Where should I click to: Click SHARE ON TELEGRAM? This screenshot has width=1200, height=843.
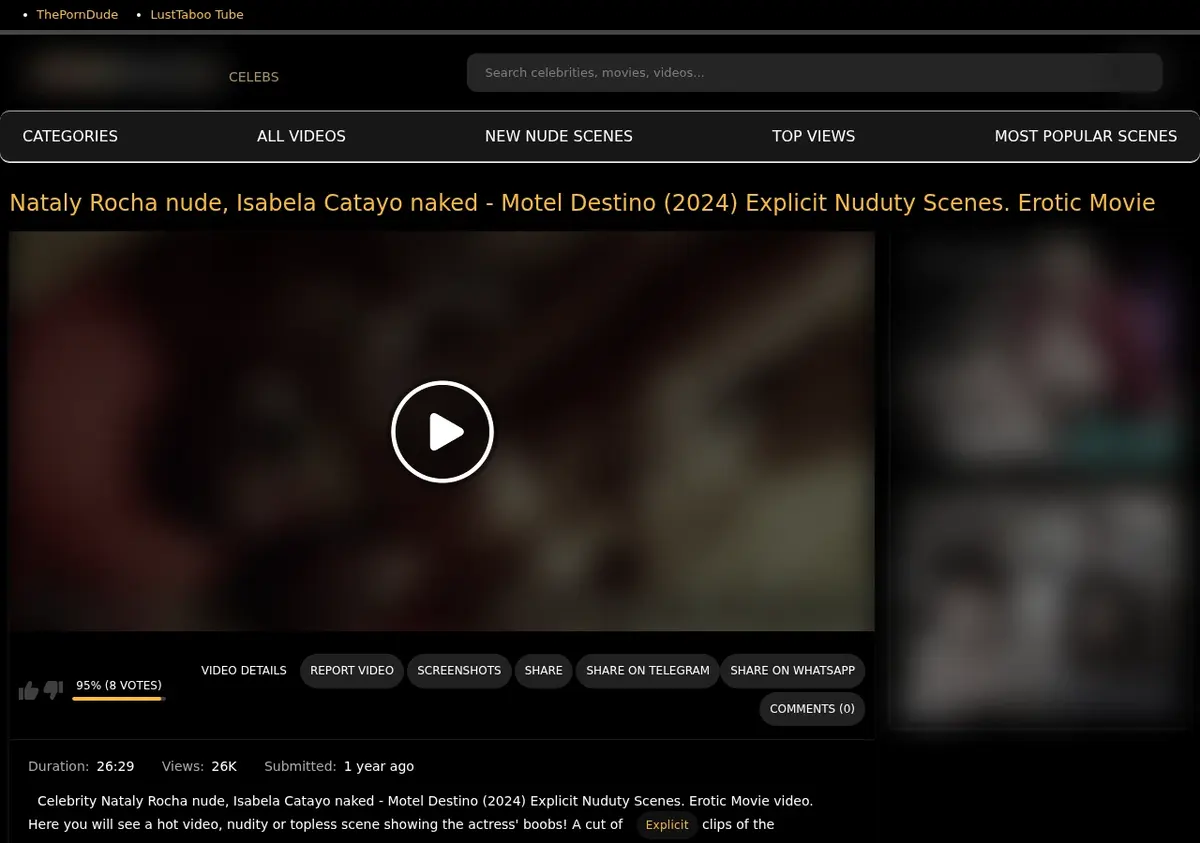pyautogui.click(x=648, y=671)
